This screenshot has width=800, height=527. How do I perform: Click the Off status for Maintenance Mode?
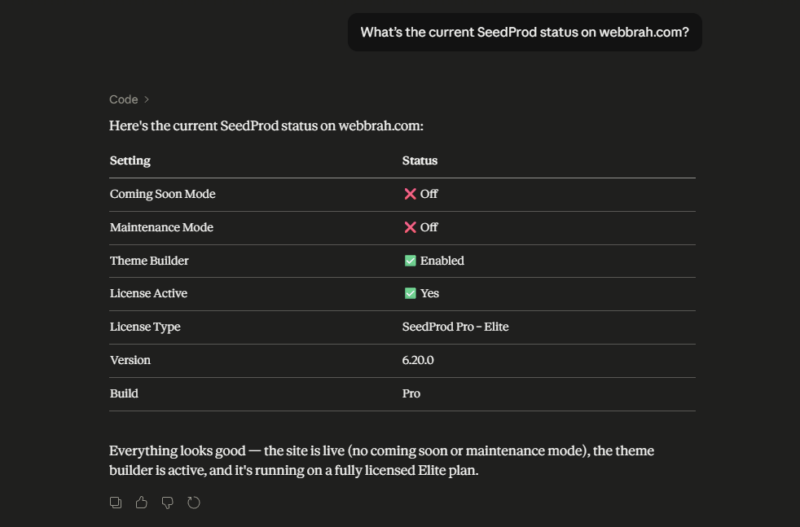pyautogui.click(x=421, y=227)
